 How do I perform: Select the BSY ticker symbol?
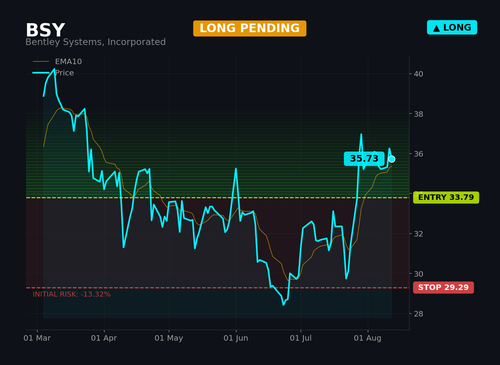pos(45,30)
